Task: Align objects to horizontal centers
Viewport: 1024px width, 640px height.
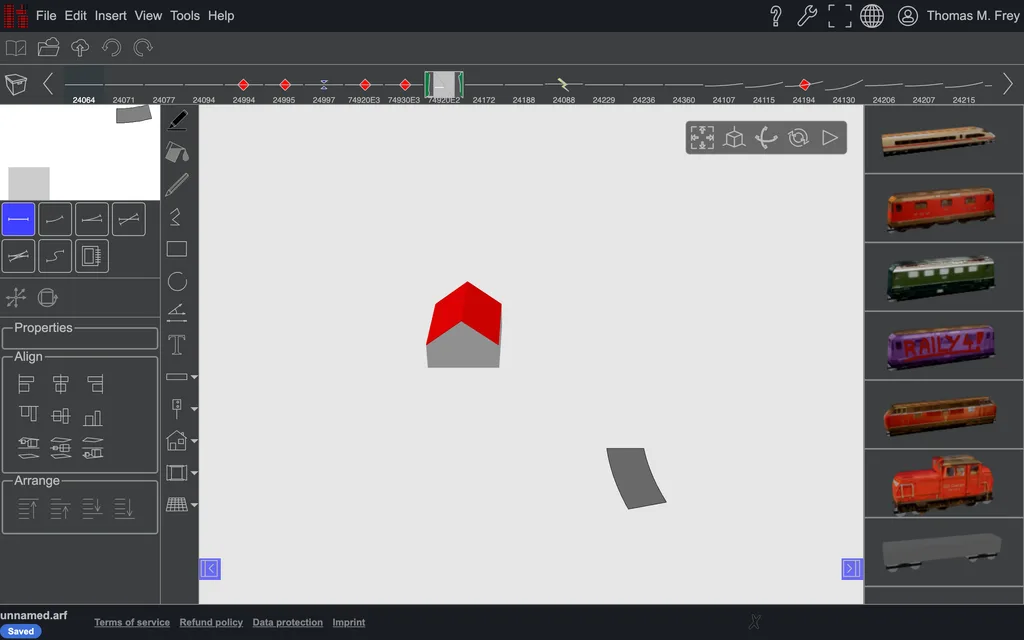Action: click(60, 384)
